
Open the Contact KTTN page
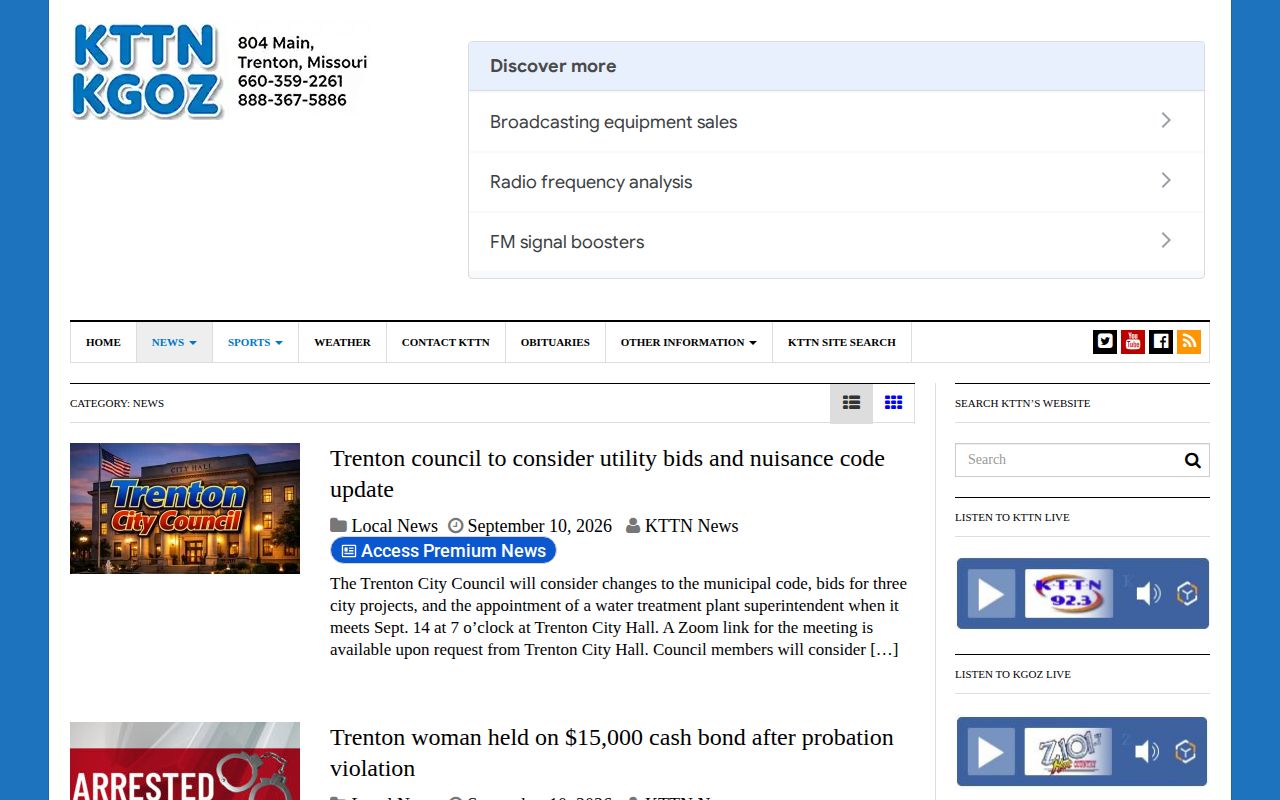point(446,342)
